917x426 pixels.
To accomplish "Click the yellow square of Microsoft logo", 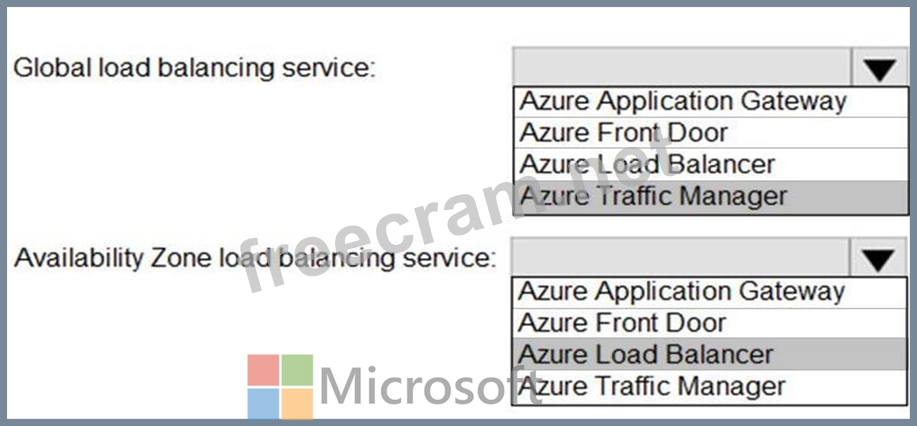I will point(297,404).
